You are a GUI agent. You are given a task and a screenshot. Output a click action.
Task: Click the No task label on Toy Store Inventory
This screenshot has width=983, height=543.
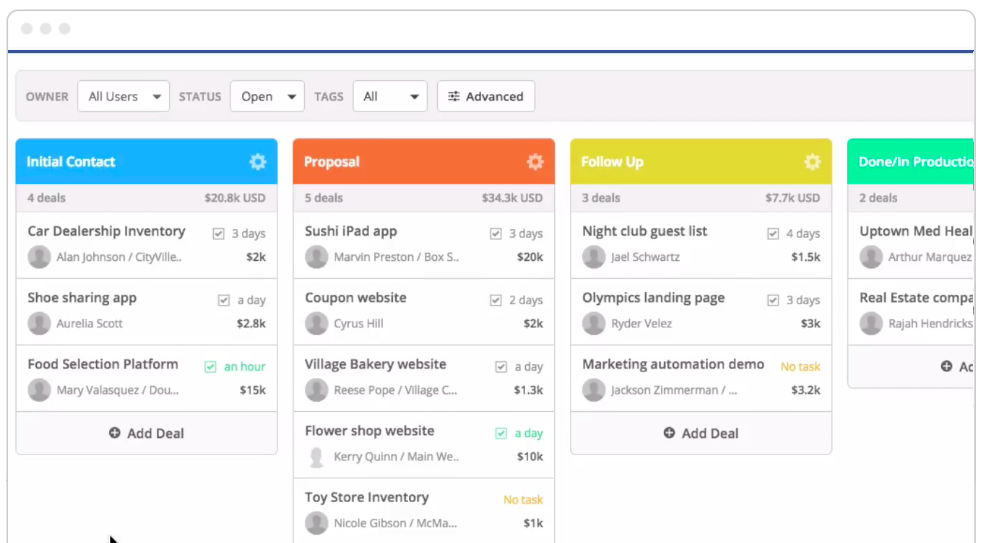click(x=523, y=500)
